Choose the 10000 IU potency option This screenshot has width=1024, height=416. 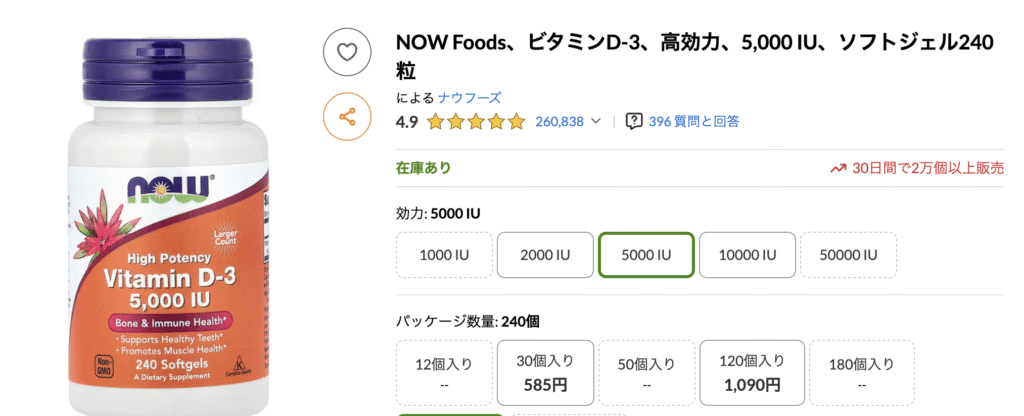[746, 255]
